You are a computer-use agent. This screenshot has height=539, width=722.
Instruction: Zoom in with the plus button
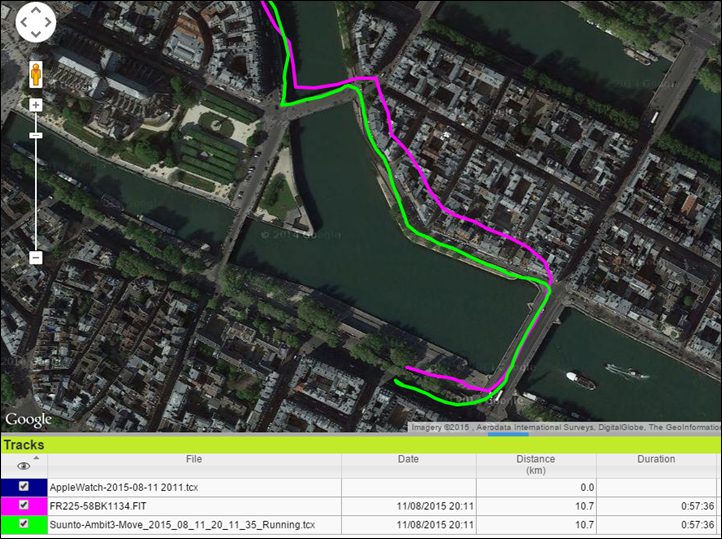(x=36, y=105)
